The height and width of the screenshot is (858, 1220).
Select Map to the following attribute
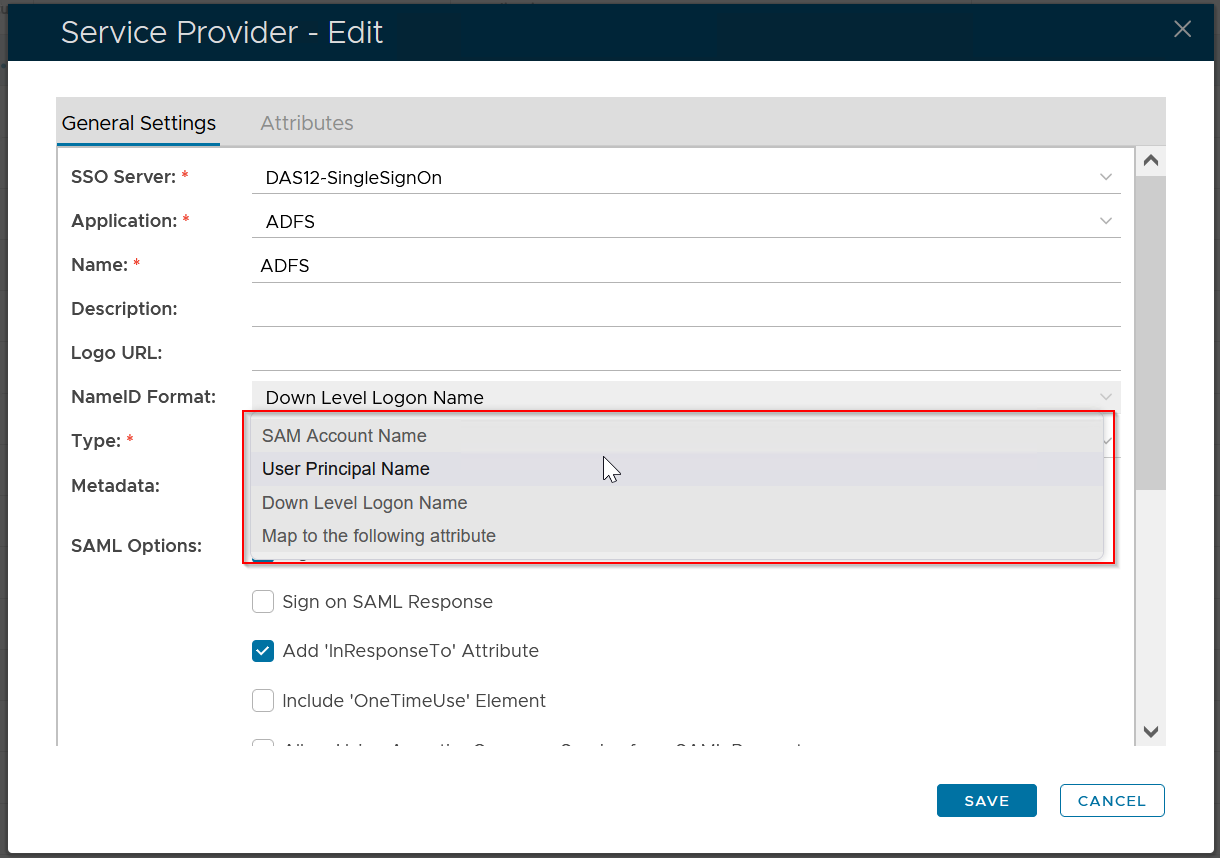coord(378,536)
